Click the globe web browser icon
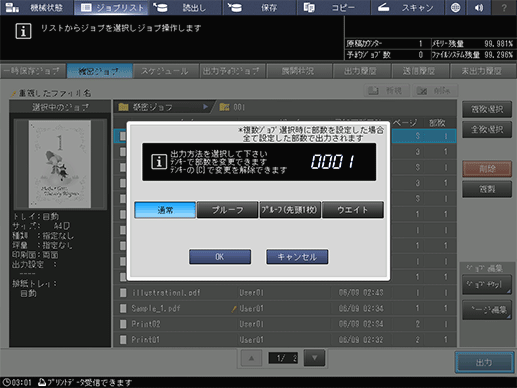This screenshot has width=517, height=388. pos(456,7)
